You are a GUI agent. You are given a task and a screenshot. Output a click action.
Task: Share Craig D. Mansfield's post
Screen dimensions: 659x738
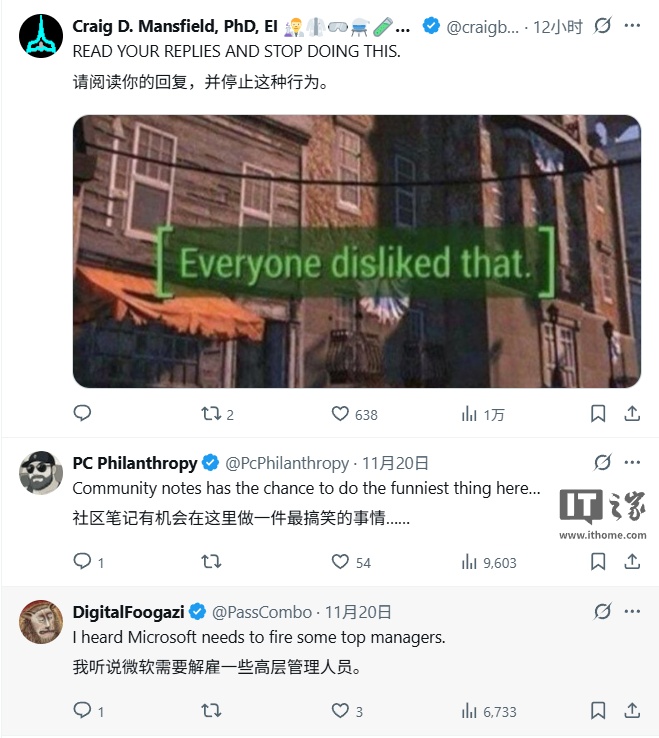point(632,414)
